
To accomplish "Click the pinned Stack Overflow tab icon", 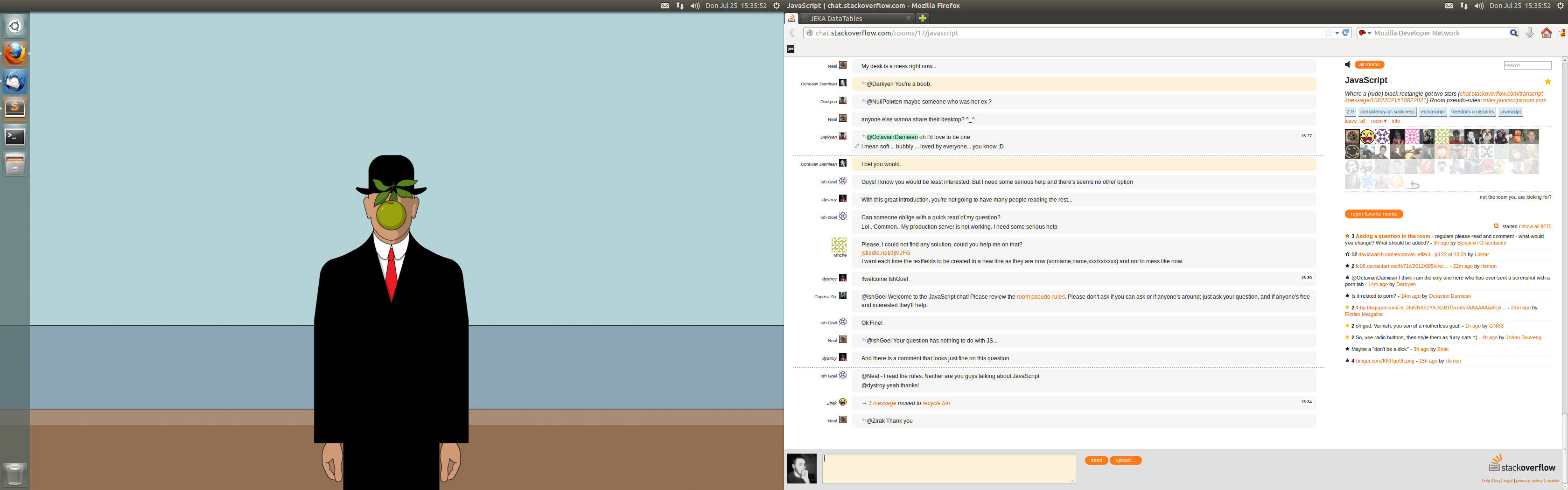I will 791,18.
